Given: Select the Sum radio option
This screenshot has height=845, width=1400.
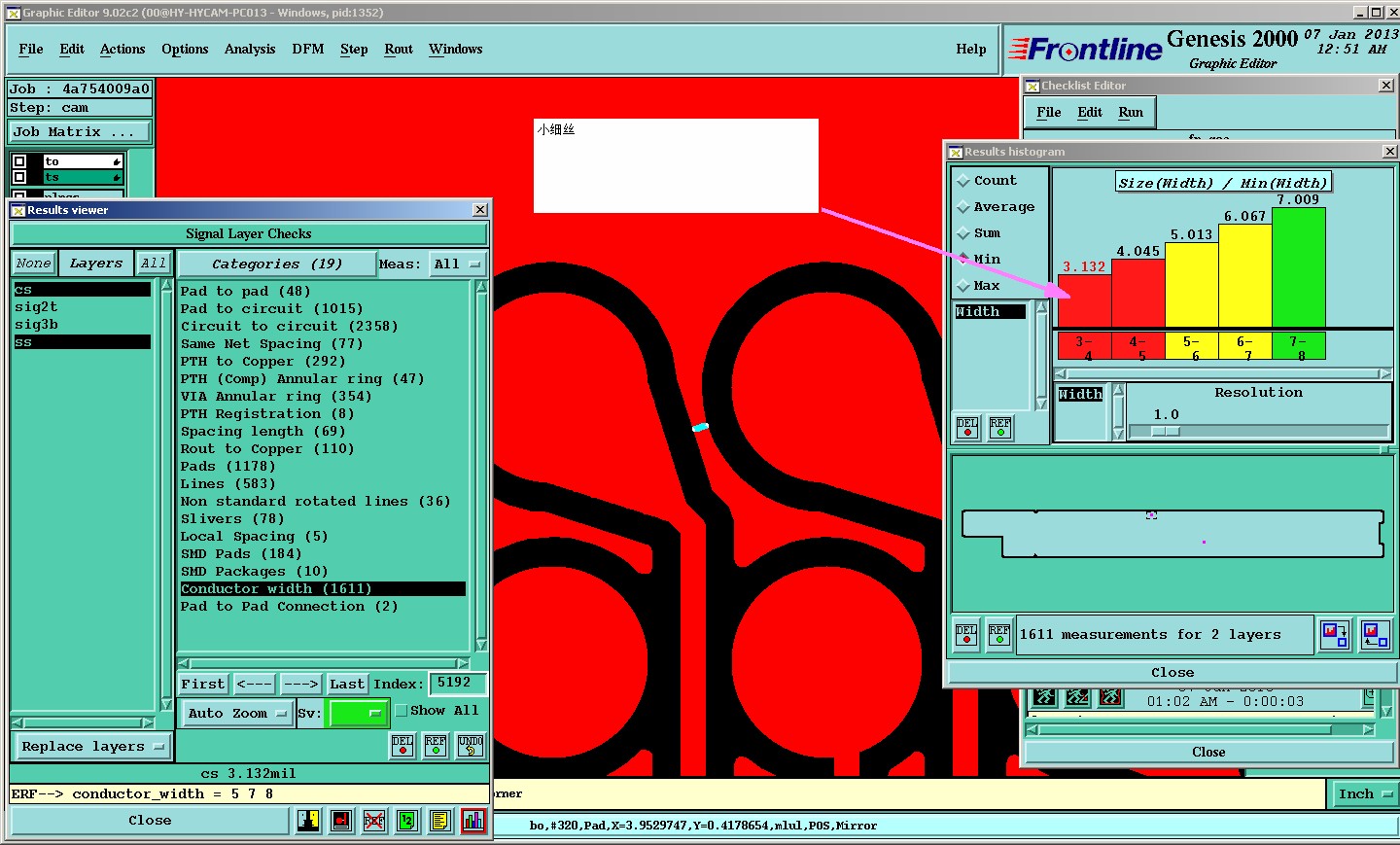Looking at the screenshot, I should [x=963, y=233].
